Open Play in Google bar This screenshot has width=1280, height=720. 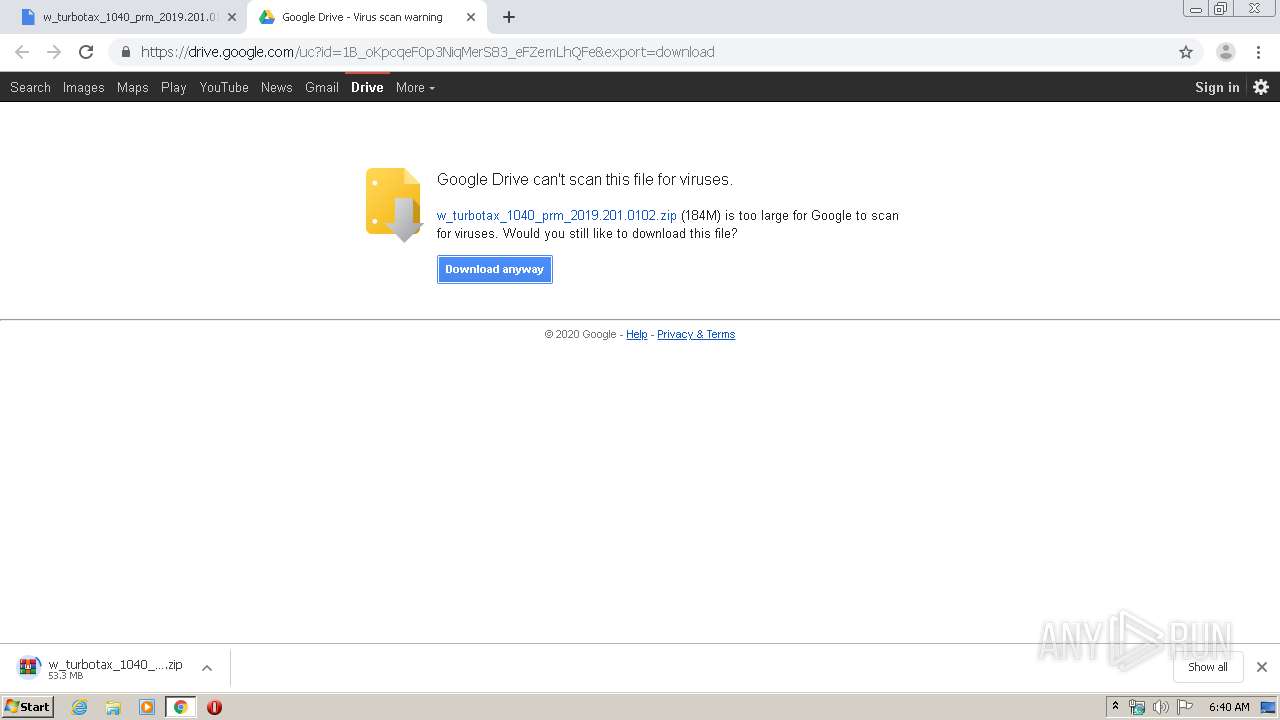[174, 87]
